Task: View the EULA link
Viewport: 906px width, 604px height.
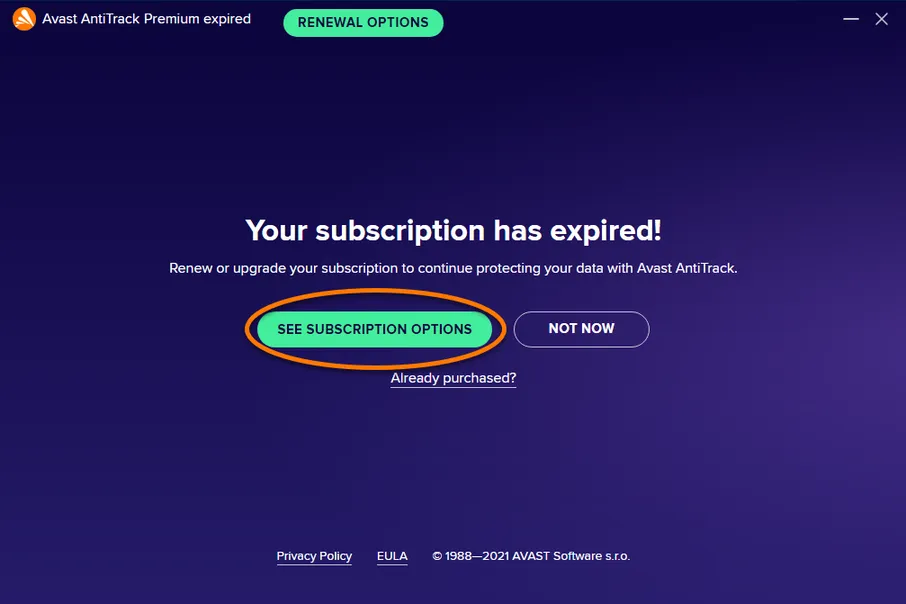Action: coord(392,556)
